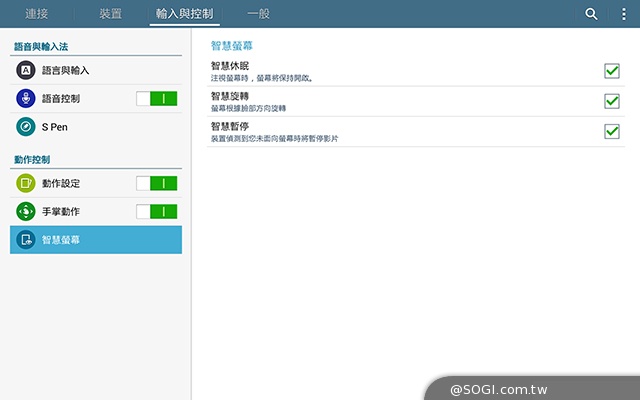
Task: Click the 智慧螢幕 screen icon
Action: [26, 240]
